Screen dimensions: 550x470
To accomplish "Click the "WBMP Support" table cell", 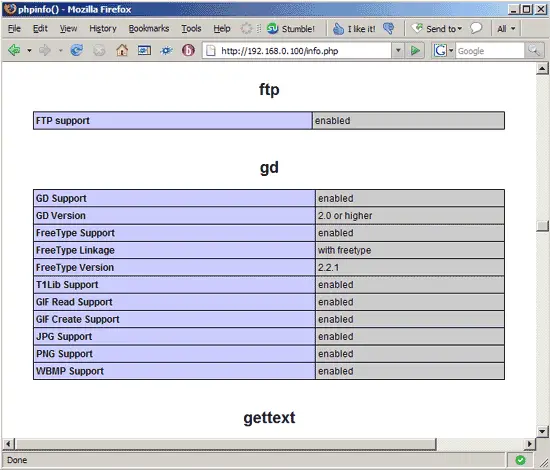I will click(174, 371).
